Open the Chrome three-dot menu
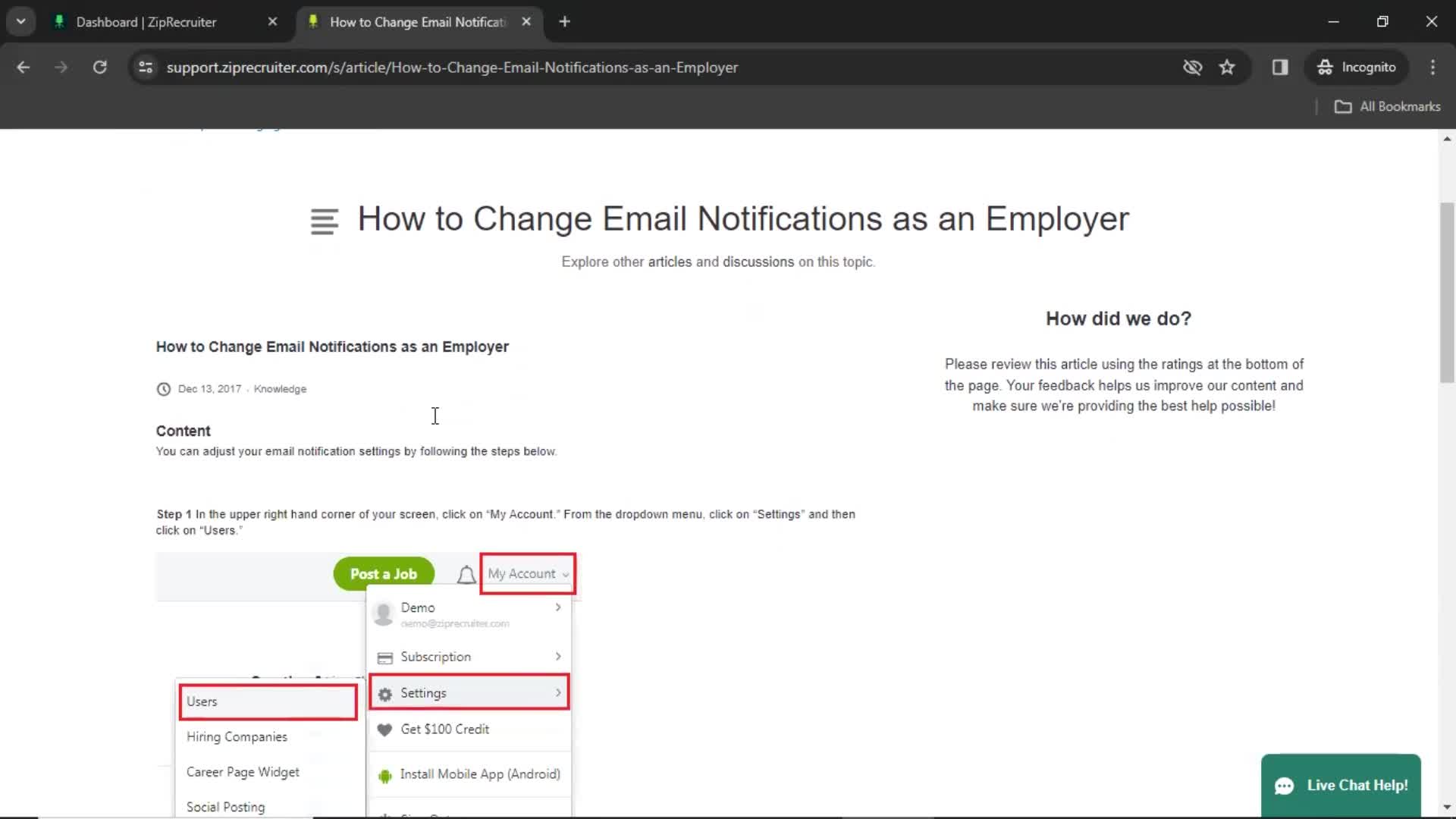This screenshot has width=1456, height=819. tap(1432, 67)
